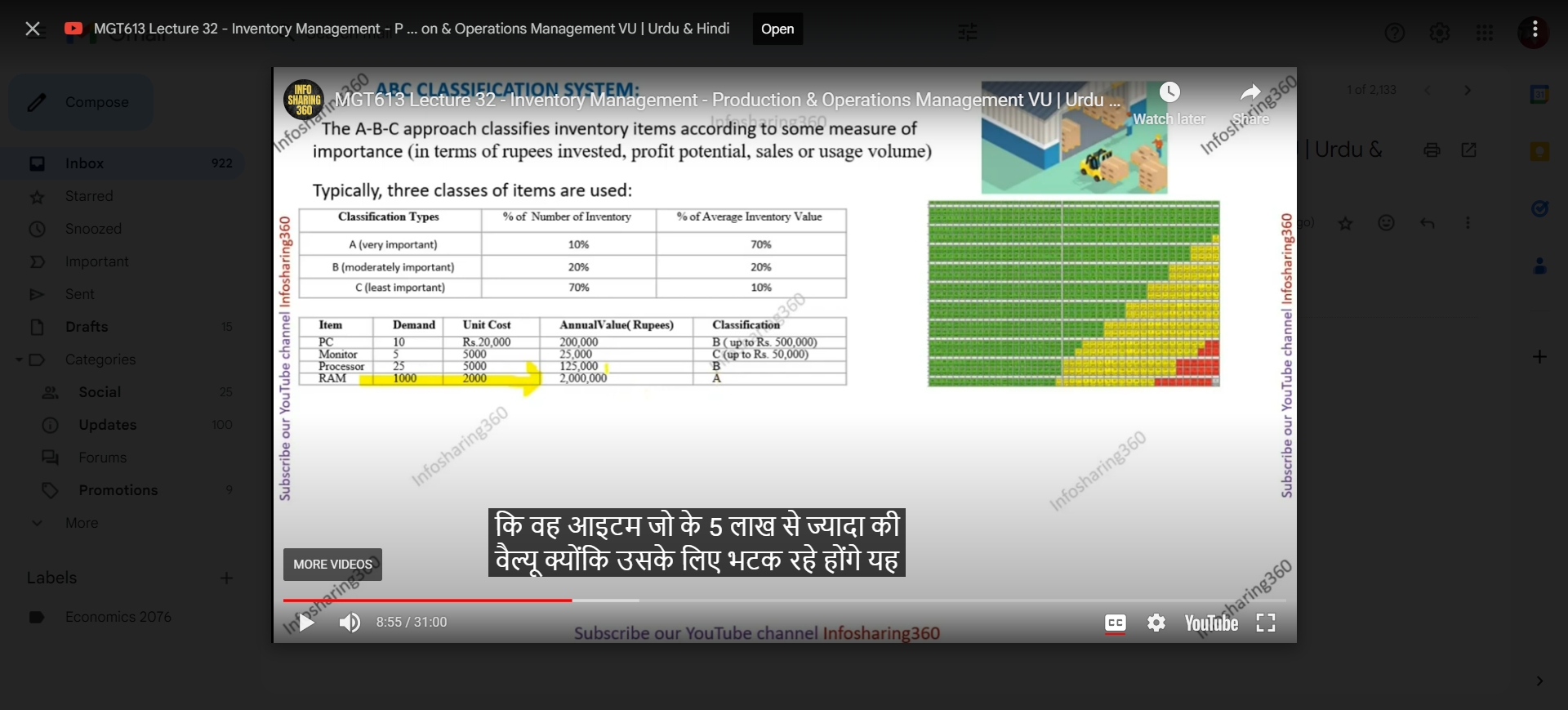
Task: Go to the older email arrow
Action: tap(1468, 90)
